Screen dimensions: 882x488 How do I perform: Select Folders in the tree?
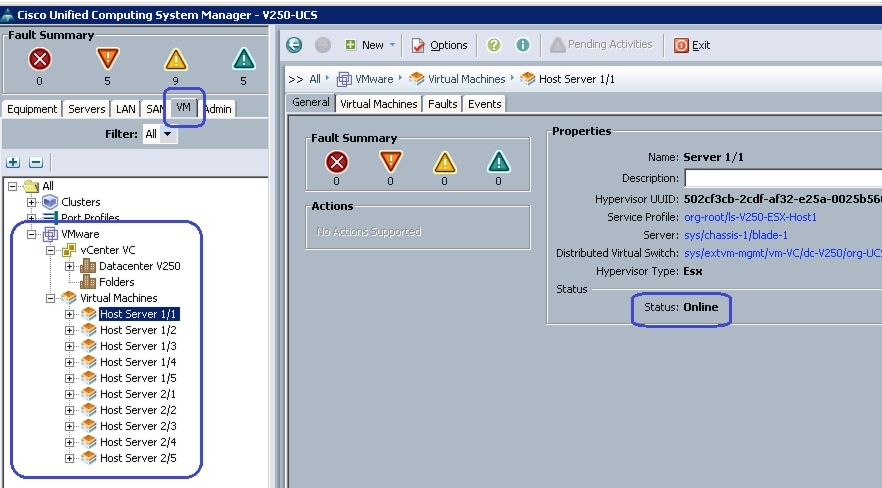point(116,282)
